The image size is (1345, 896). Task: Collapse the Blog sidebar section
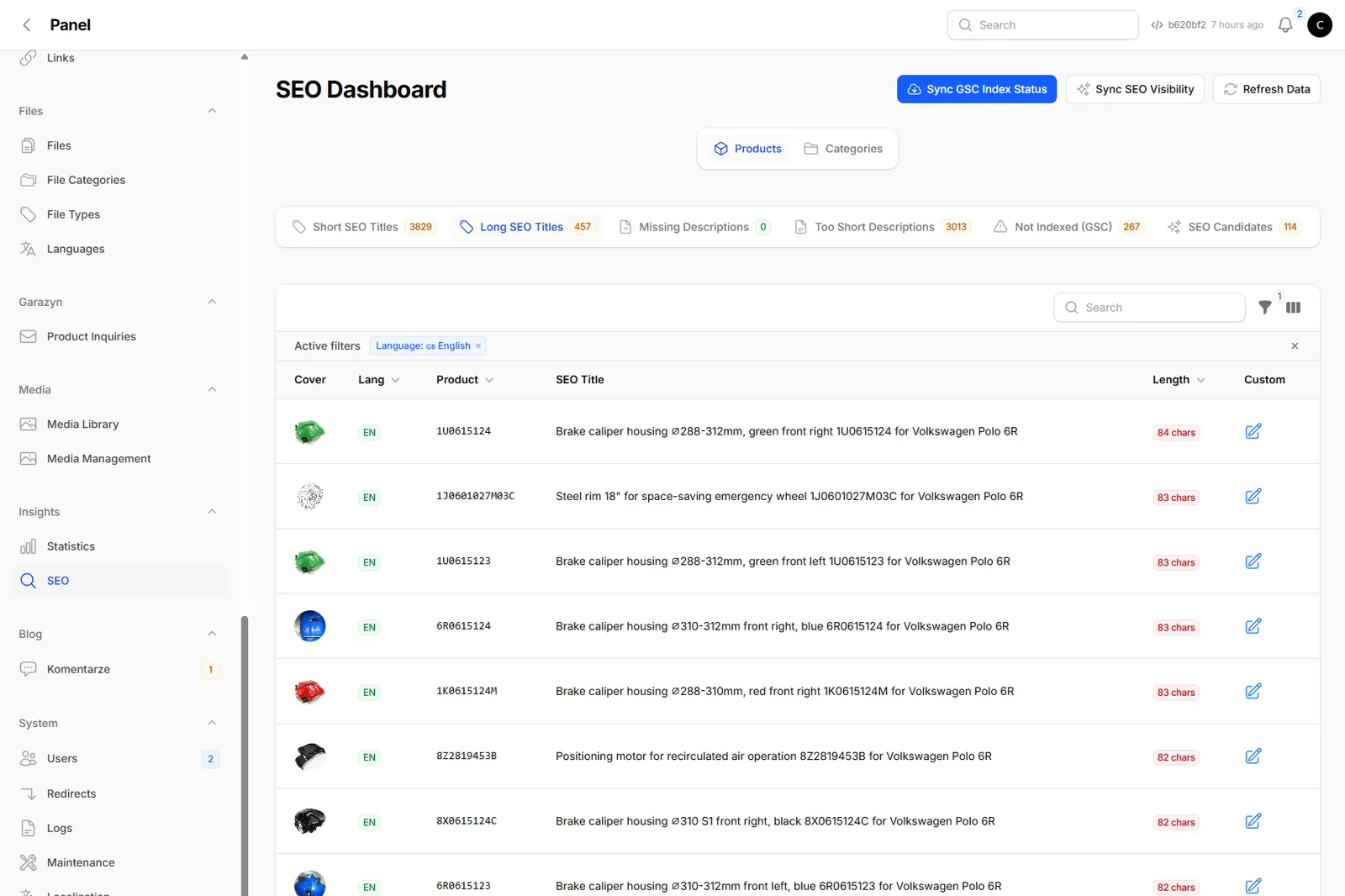[212, 634]
